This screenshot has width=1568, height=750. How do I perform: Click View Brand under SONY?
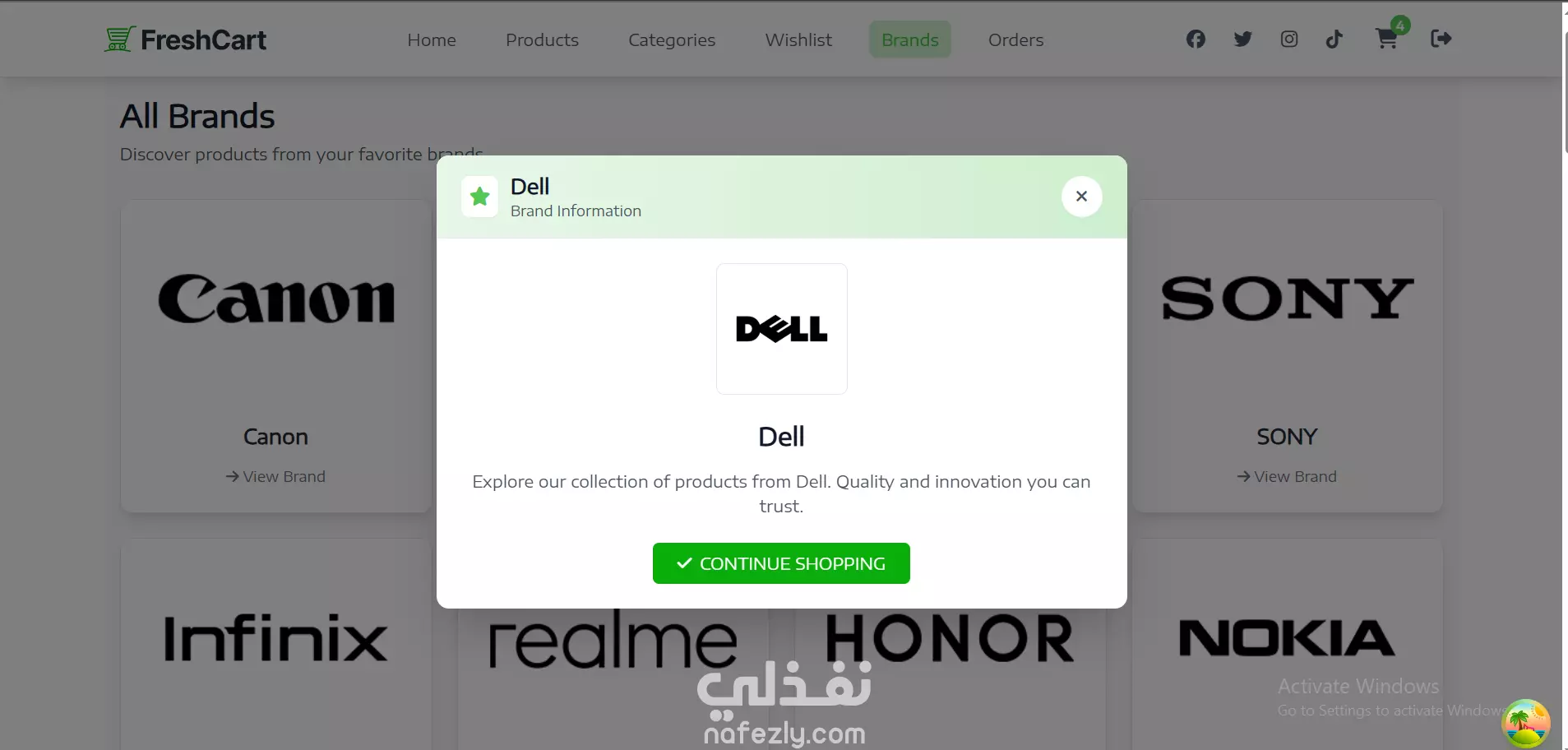pyautogui.click(x=1287, y=477)
